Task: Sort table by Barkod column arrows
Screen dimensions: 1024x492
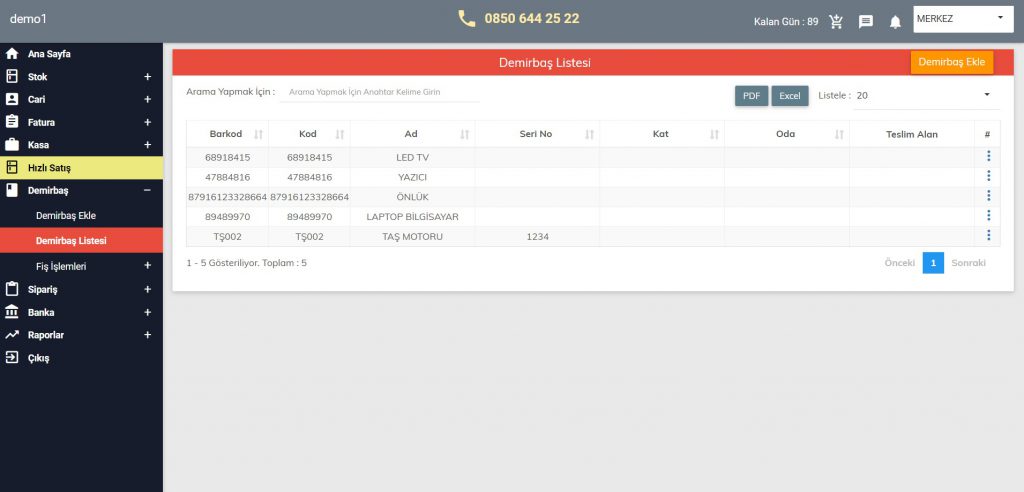Action: (259, 134)
